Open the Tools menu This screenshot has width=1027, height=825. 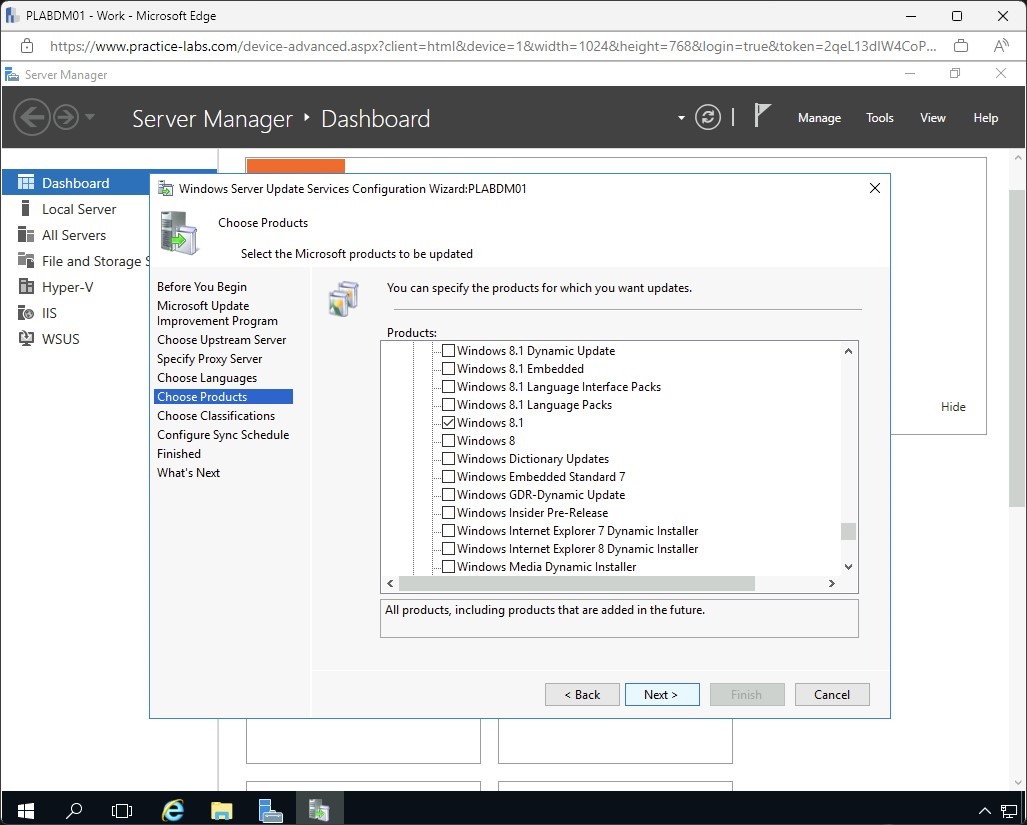880,118
